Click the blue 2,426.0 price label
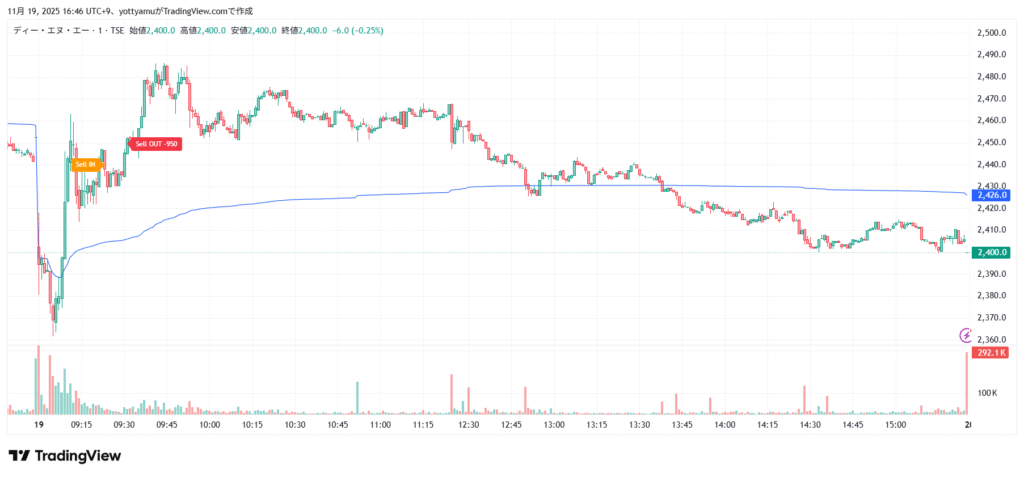Screen dimensions: 1024x477 (x=994, y=195)
